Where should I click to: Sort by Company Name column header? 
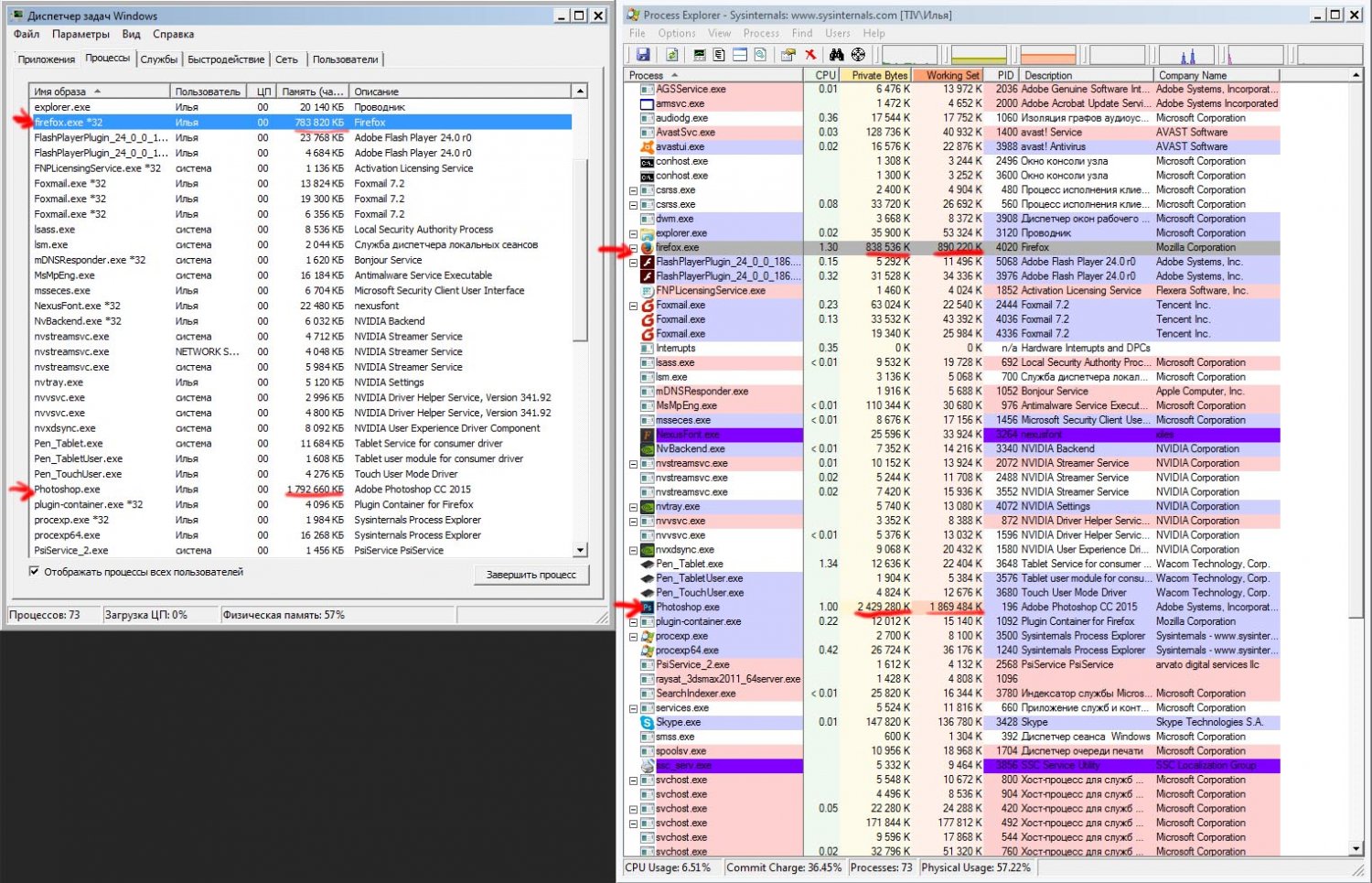pos(1217,75)
